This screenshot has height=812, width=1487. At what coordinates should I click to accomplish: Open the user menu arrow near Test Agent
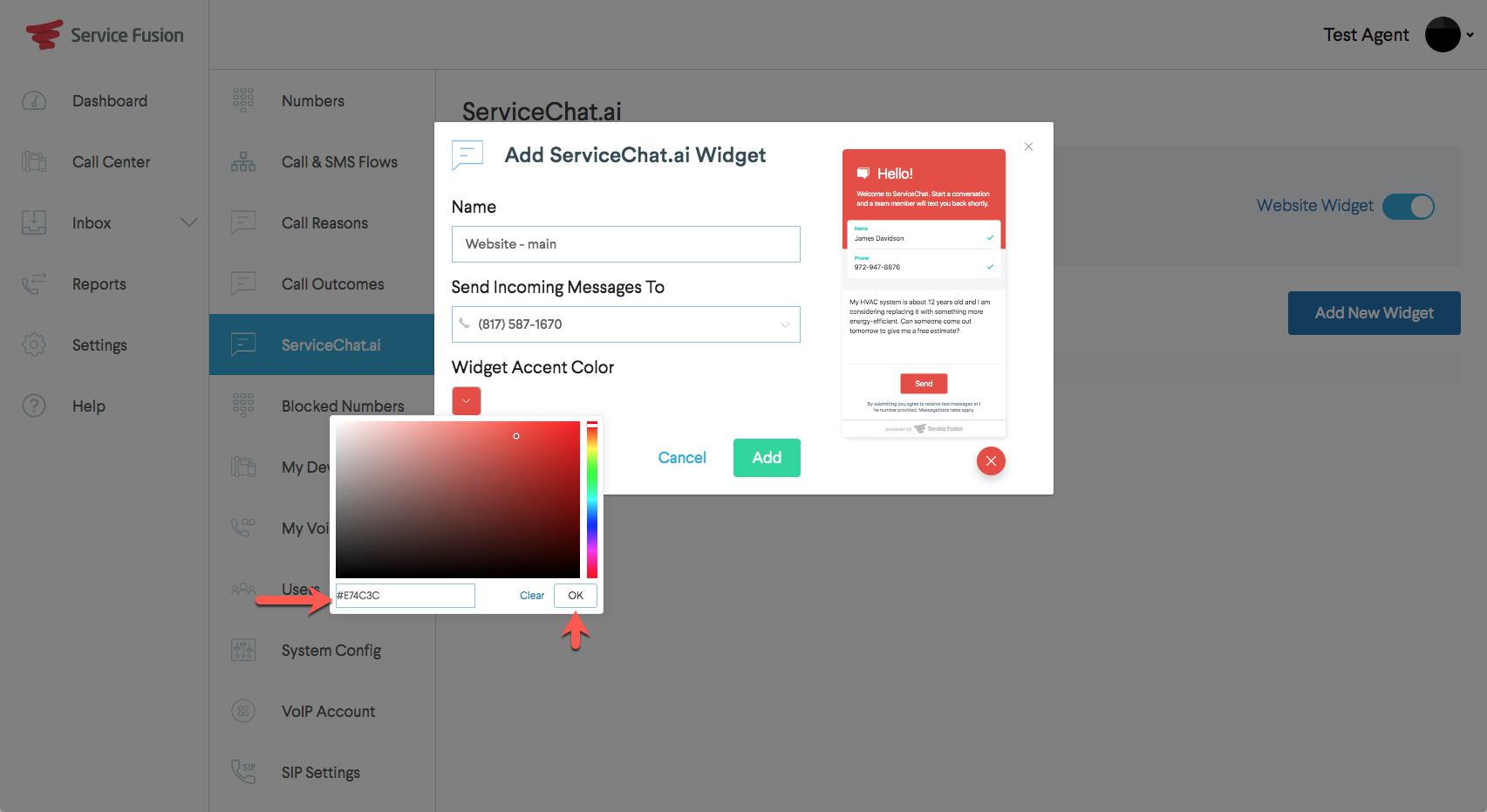pos(1470,36)
